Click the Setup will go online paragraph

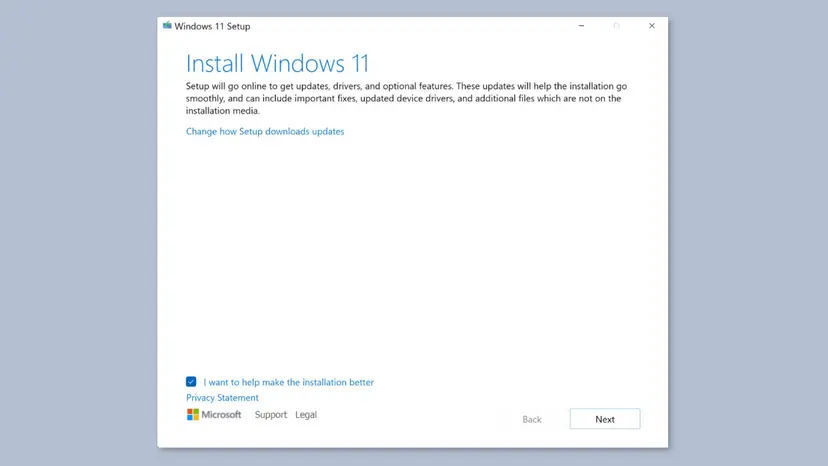[406, 98]
